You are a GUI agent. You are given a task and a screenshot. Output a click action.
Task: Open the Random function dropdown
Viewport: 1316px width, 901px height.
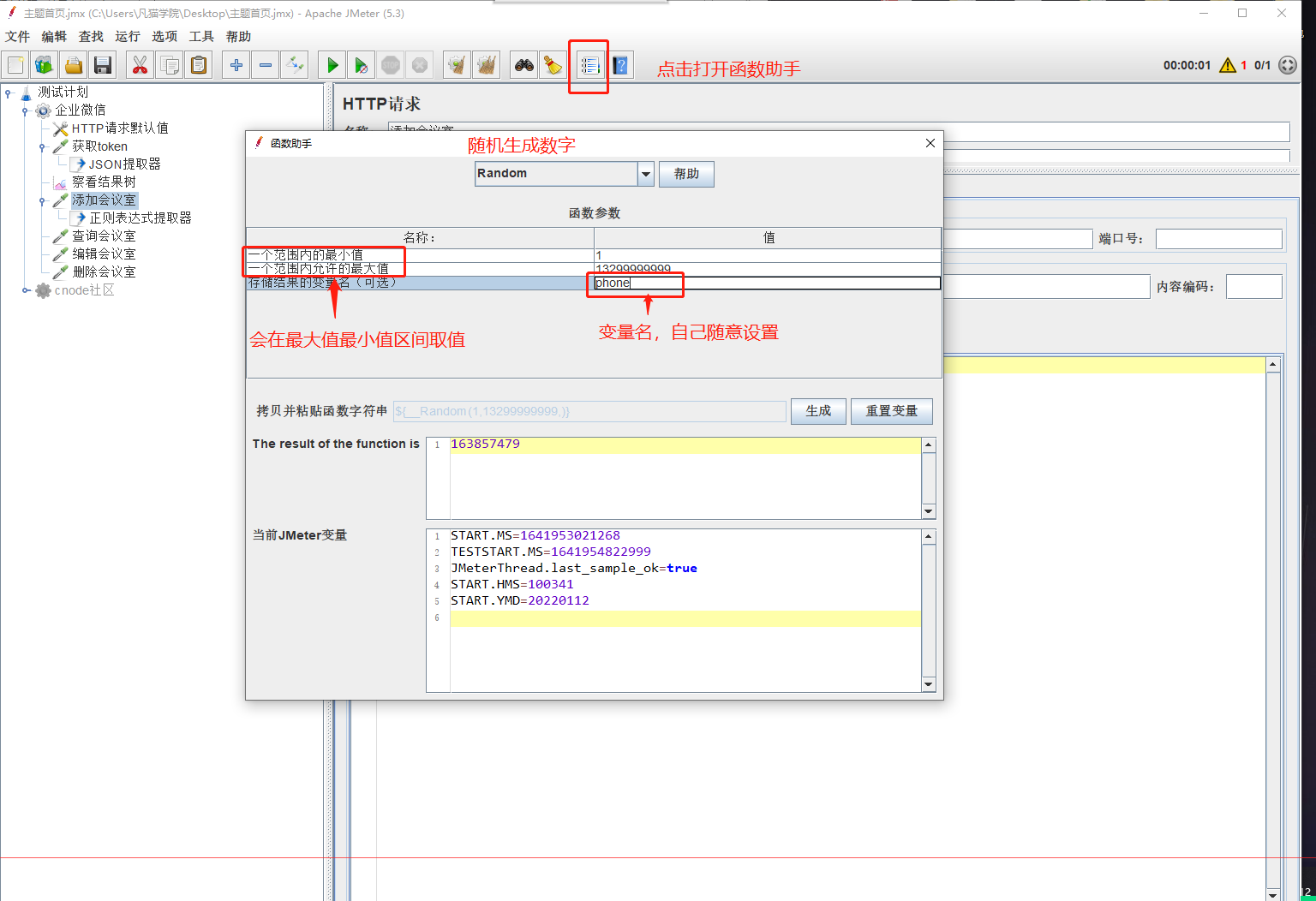pos(646,174)
